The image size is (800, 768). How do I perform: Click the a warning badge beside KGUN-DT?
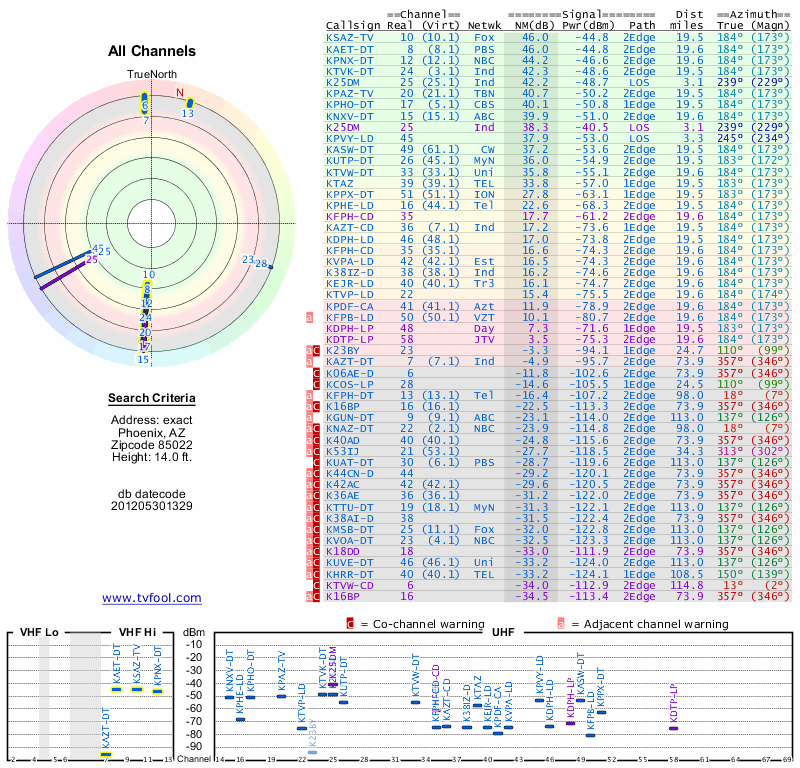(309, 417)
